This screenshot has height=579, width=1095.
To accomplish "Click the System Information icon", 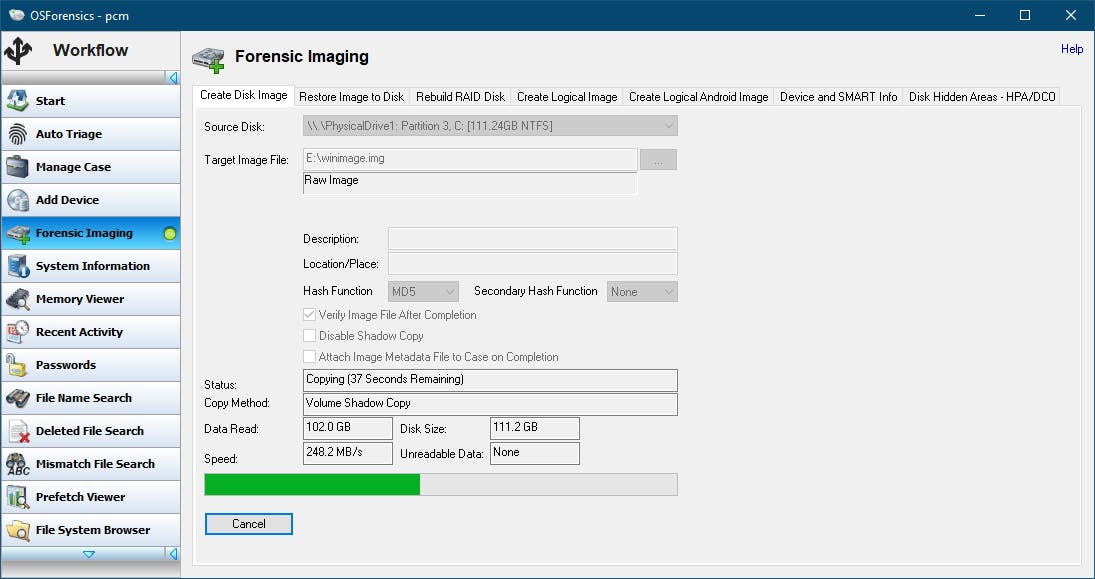I will tap(17, 266).
